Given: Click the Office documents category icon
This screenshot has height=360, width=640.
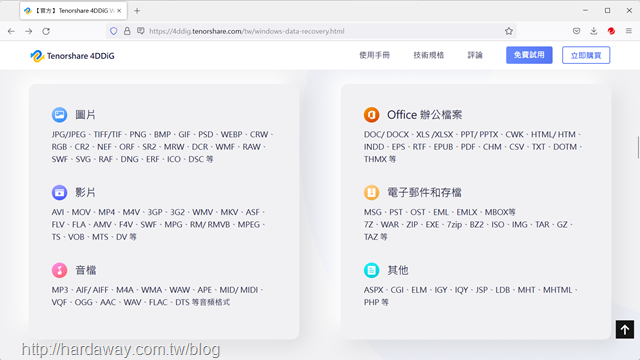Looking at the screenshot, I should tap(371, 115).
